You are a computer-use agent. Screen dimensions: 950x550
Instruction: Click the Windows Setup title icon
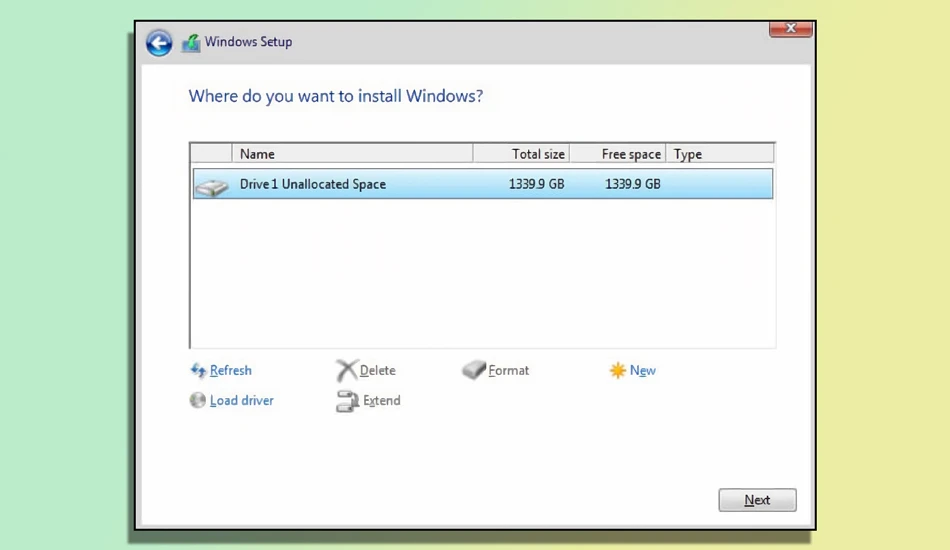point(191,43)
